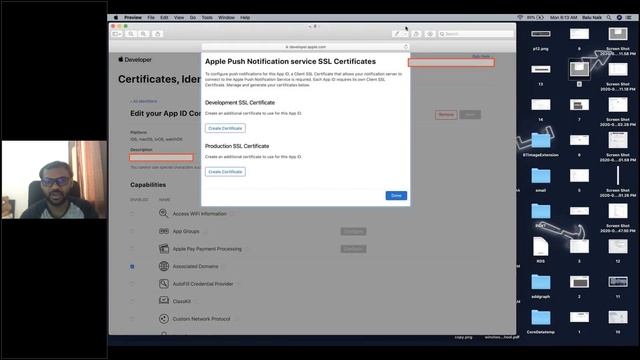Screen dimensions: 640x360
Task: Open the Go menu
Action: point(193,18)
